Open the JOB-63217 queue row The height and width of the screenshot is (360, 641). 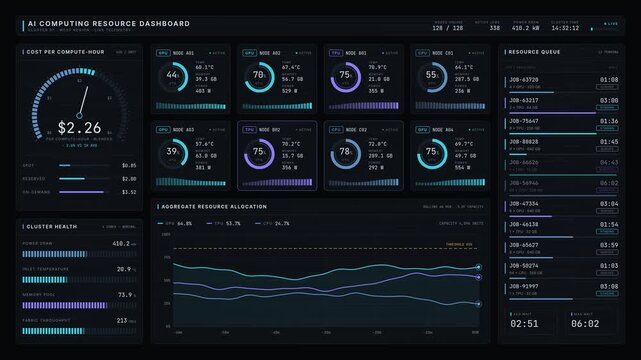(562, 105)
